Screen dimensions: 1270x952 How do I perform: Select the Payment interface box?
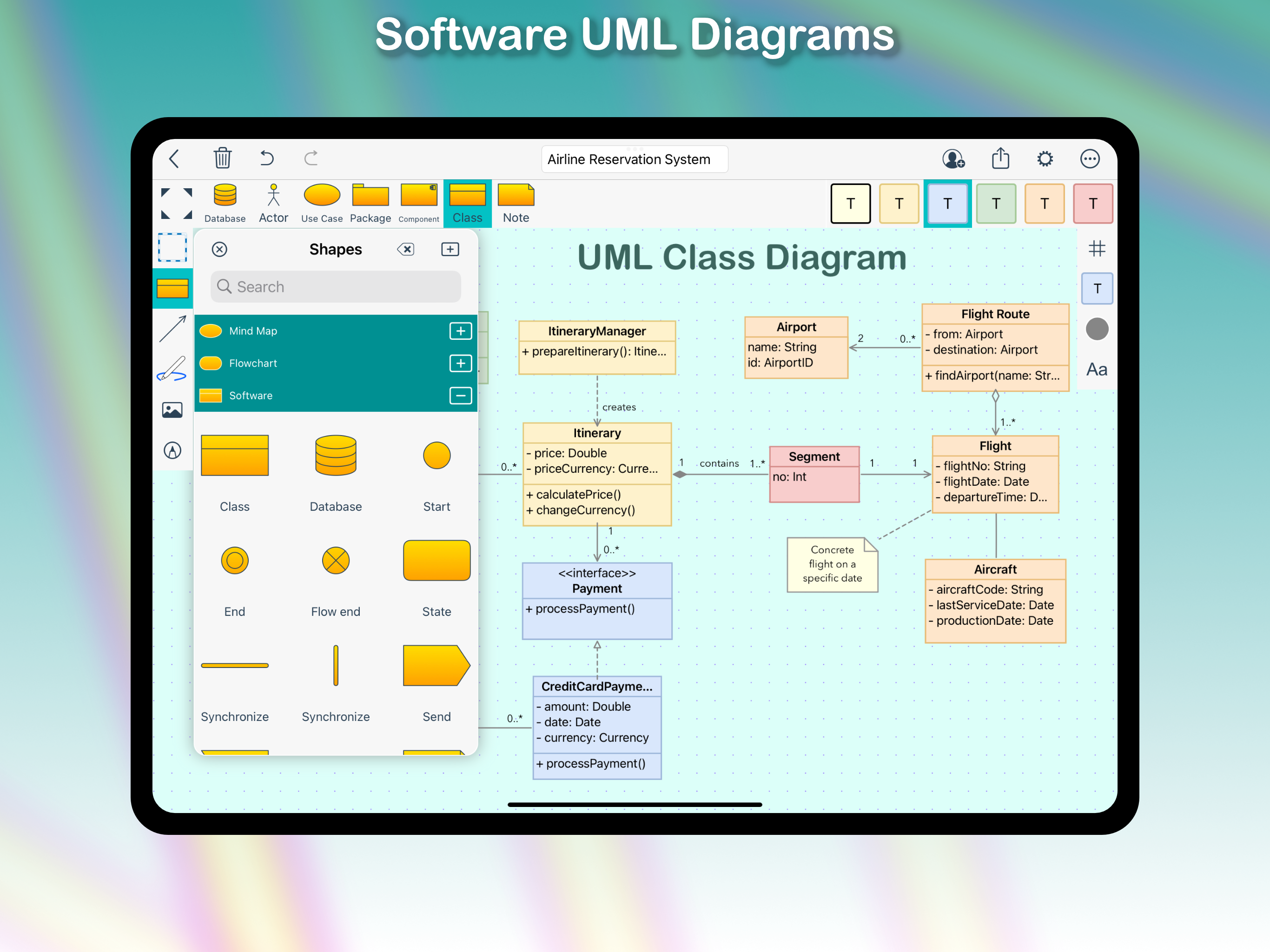pos(596,601)
